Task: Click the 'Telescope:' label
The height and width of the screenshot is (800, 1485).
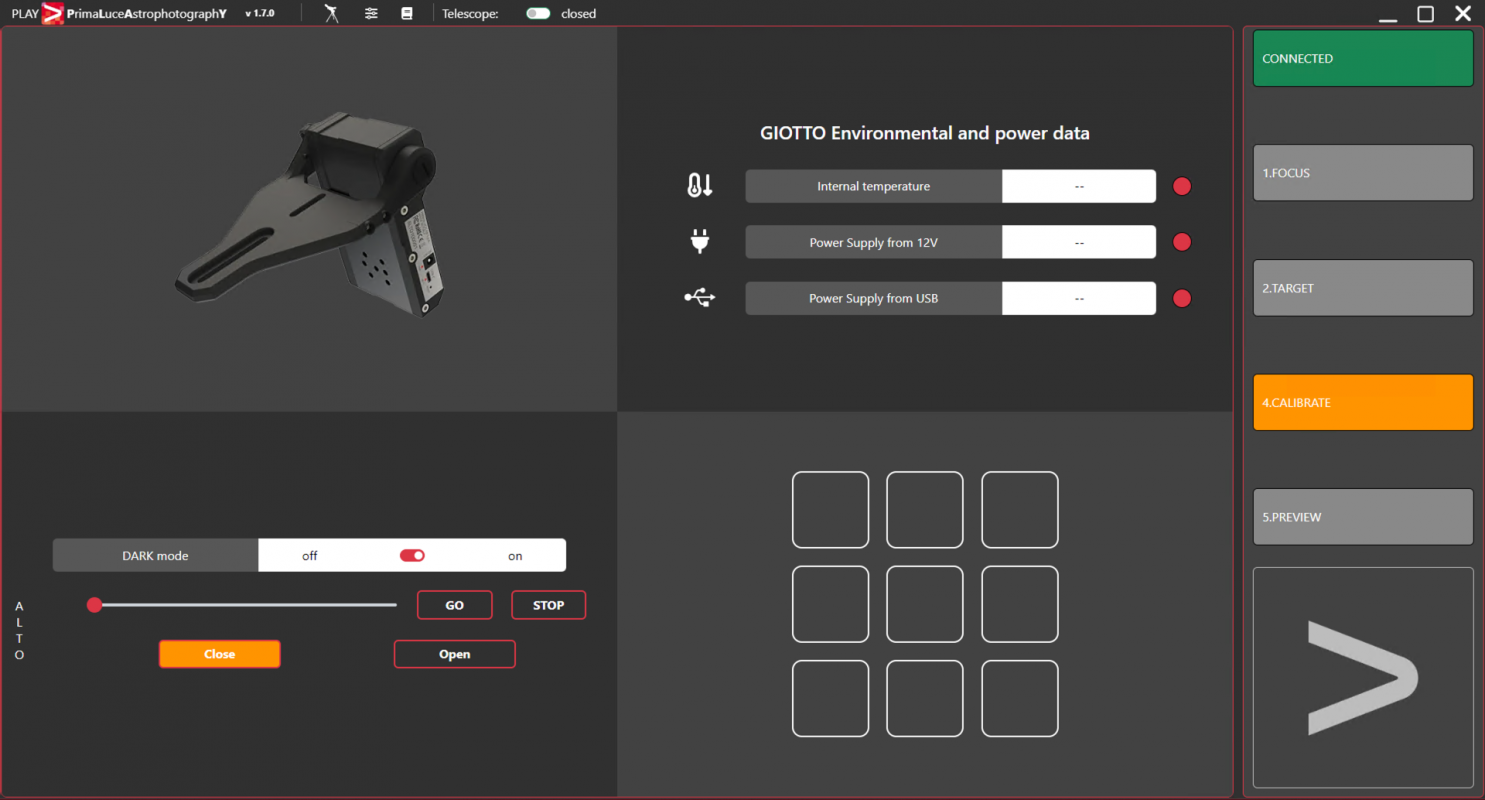Action: point(470,14)
